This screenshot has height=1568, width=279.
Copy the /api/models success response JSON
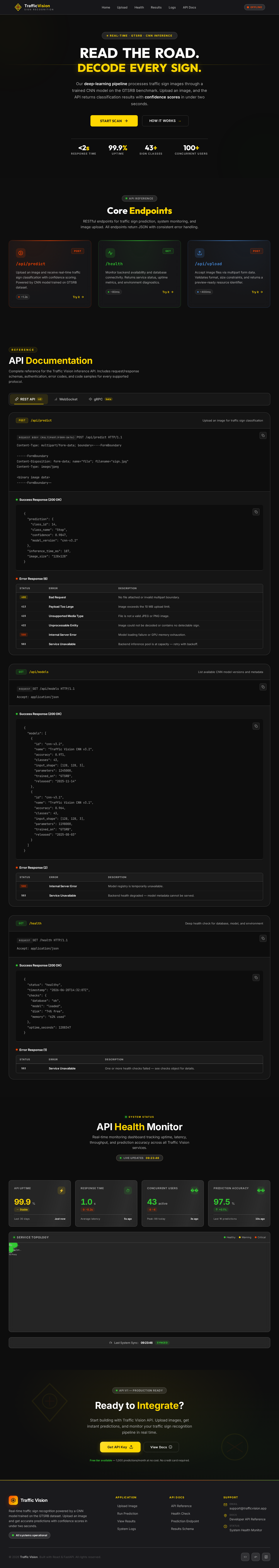click(256, 726)
